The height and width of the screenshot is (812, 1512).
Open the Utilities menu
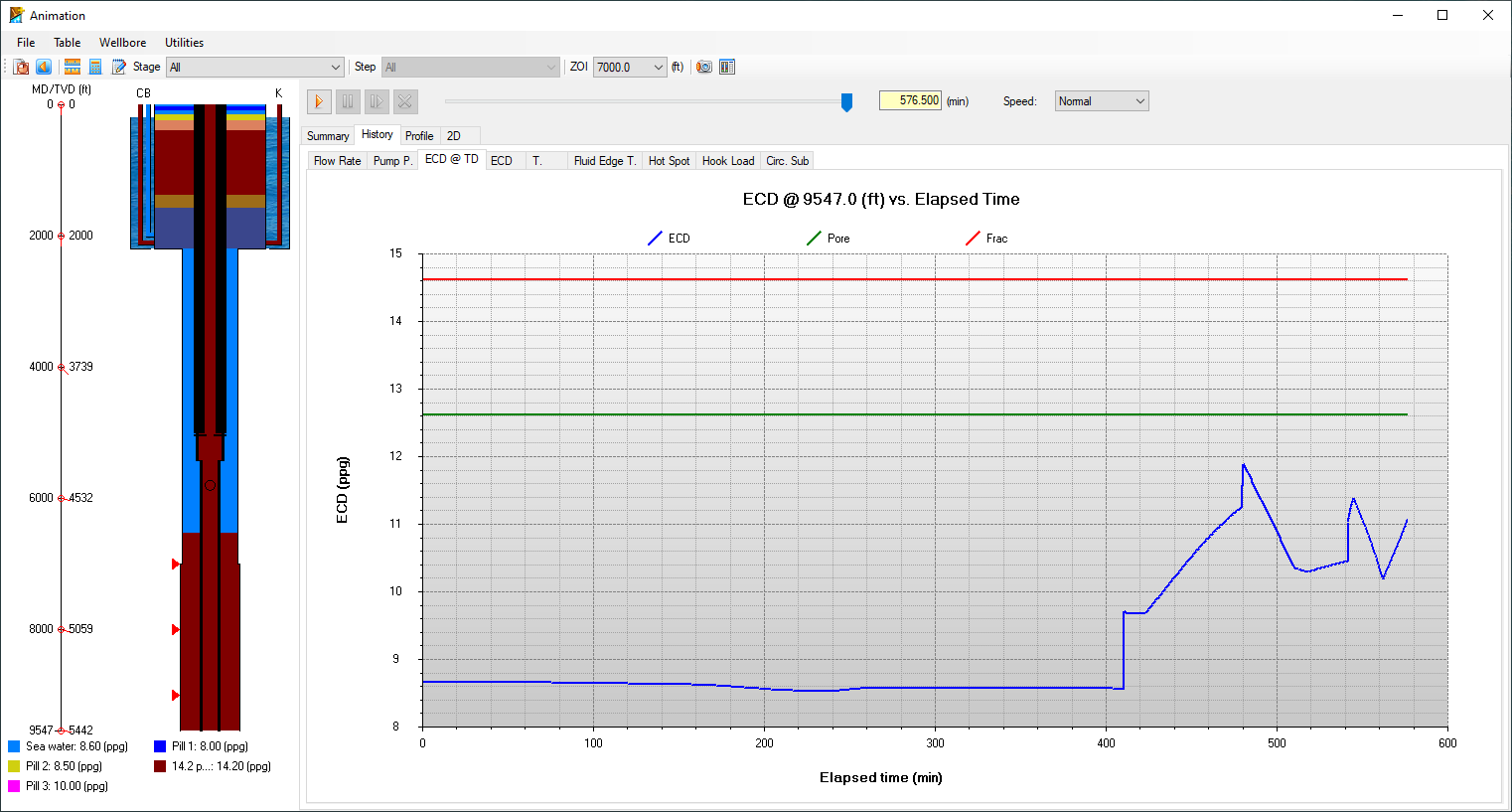(x=184, y=43)
